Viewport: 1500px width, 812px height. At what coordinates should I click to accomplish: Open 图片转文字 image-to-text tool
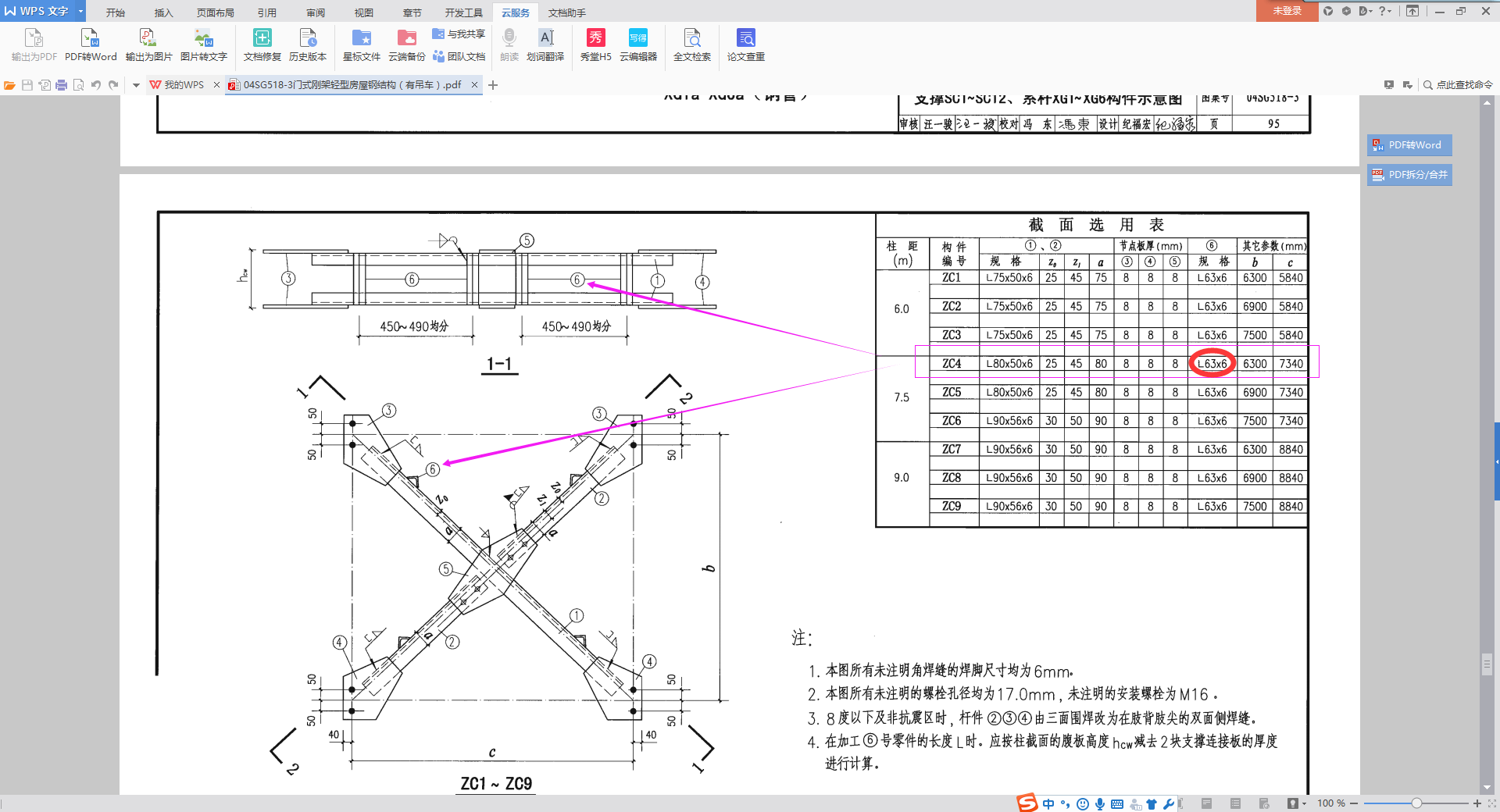(x=203, y=45)
